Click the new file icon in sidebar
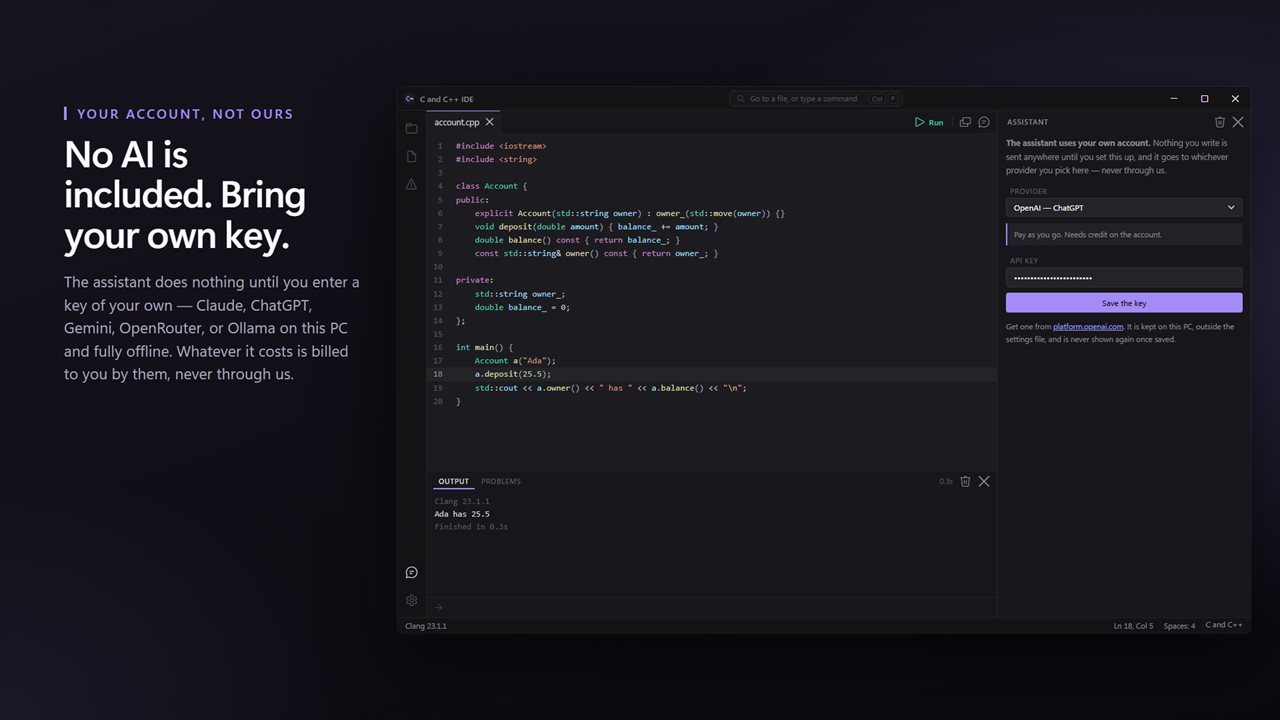Screen dimensions: 1280x720 click(411, 157)
